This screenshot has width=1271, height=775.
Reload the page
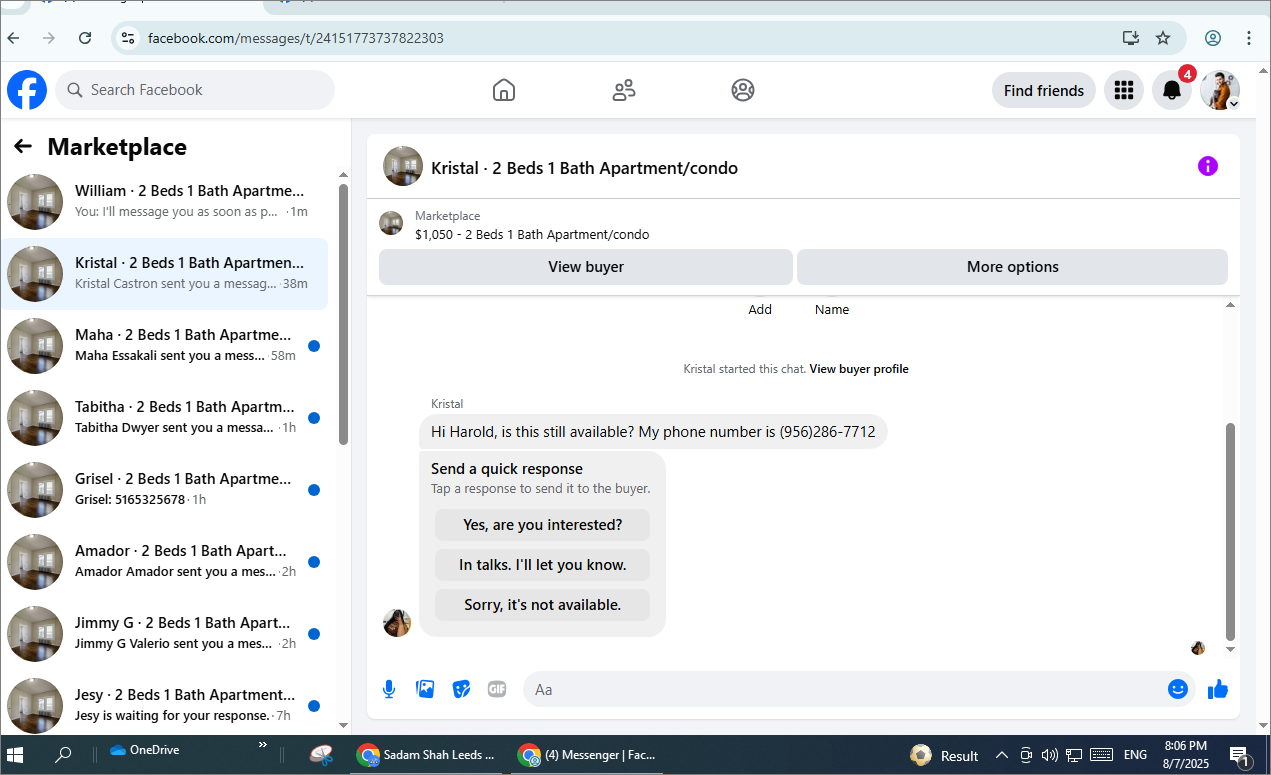click(85, 38)
